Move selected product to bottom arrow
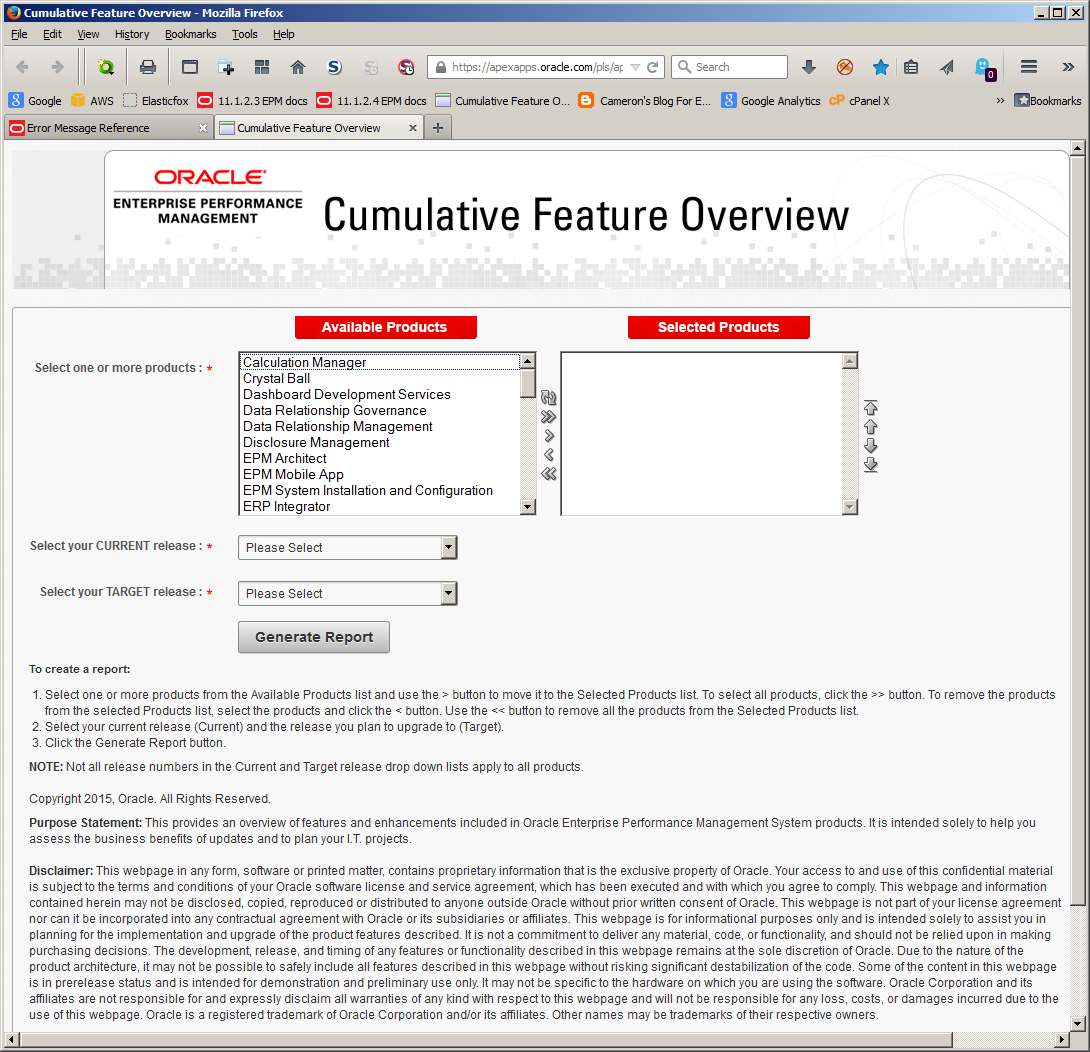Screen dimensions: 1090x1052 (870, 465)
